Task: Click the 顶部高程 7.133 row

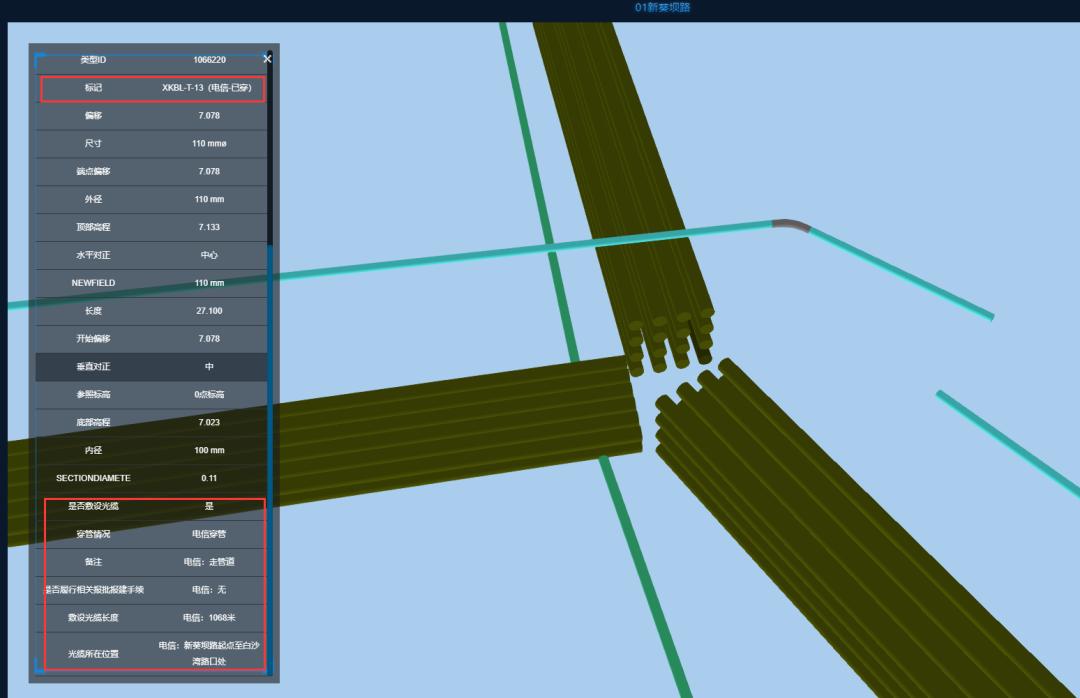Action: click(152, 228)
